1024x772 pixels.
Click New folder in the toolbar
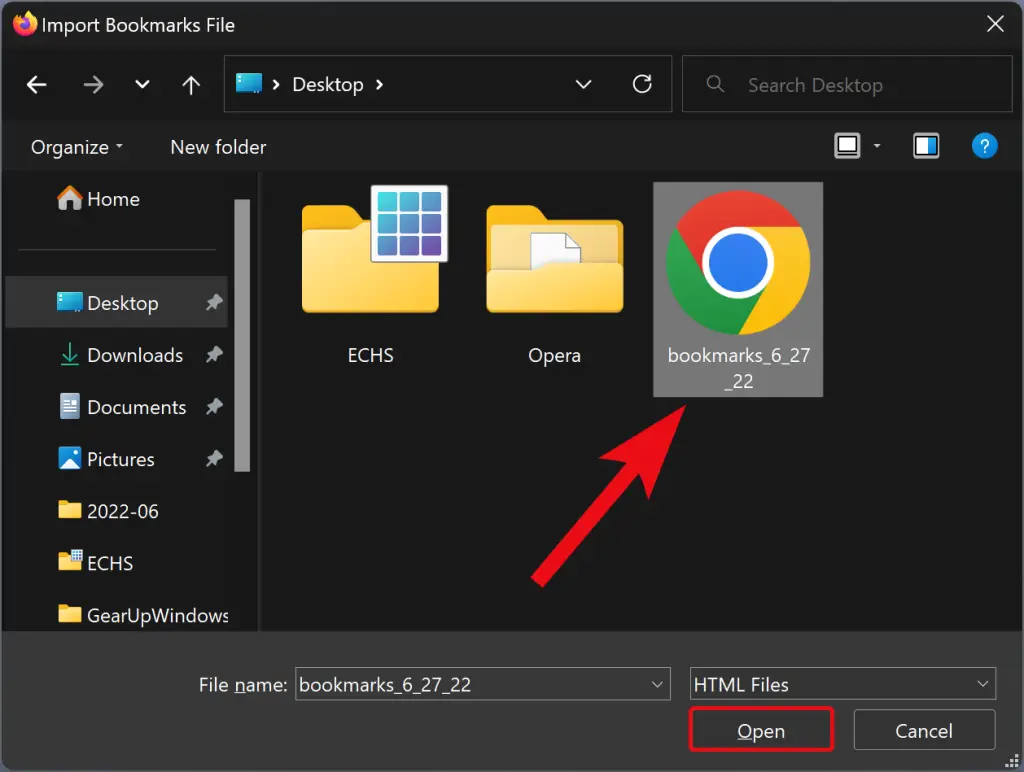pos(217,146)
